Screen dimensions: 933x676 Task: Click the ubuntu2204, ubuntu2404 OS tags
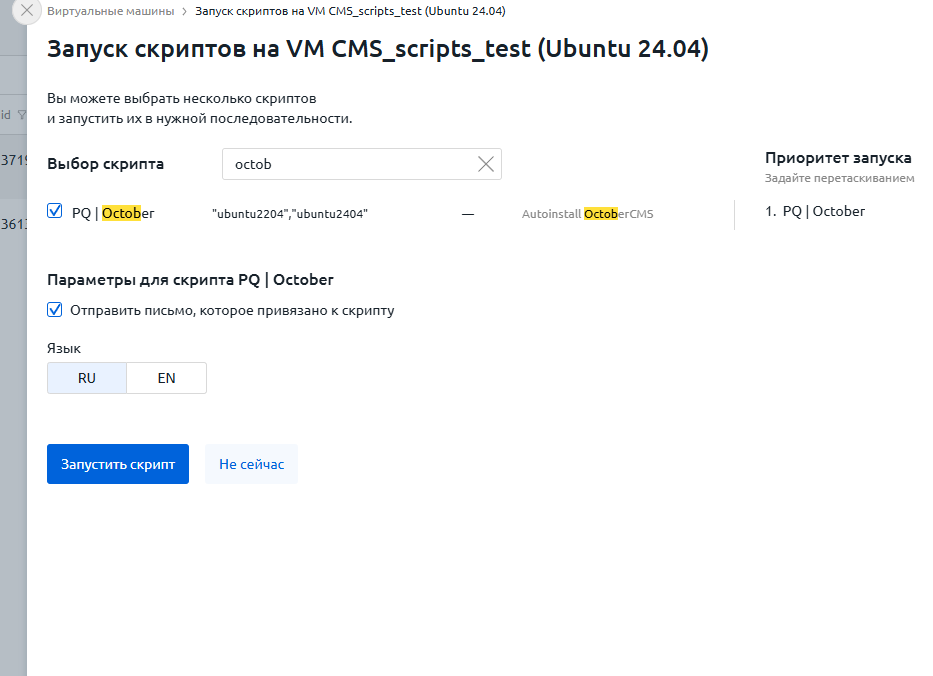pos(290,214)
